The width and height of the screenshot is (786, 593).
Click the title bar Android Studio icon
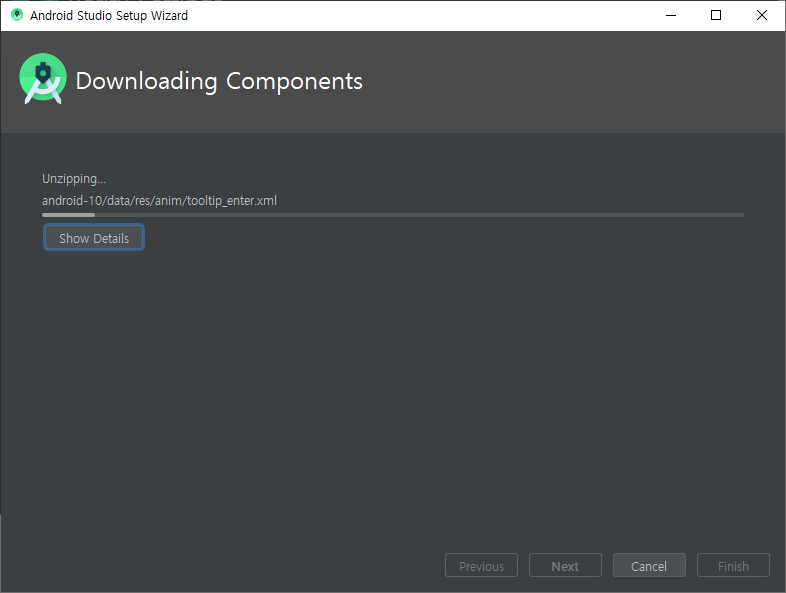click(17, 15)
